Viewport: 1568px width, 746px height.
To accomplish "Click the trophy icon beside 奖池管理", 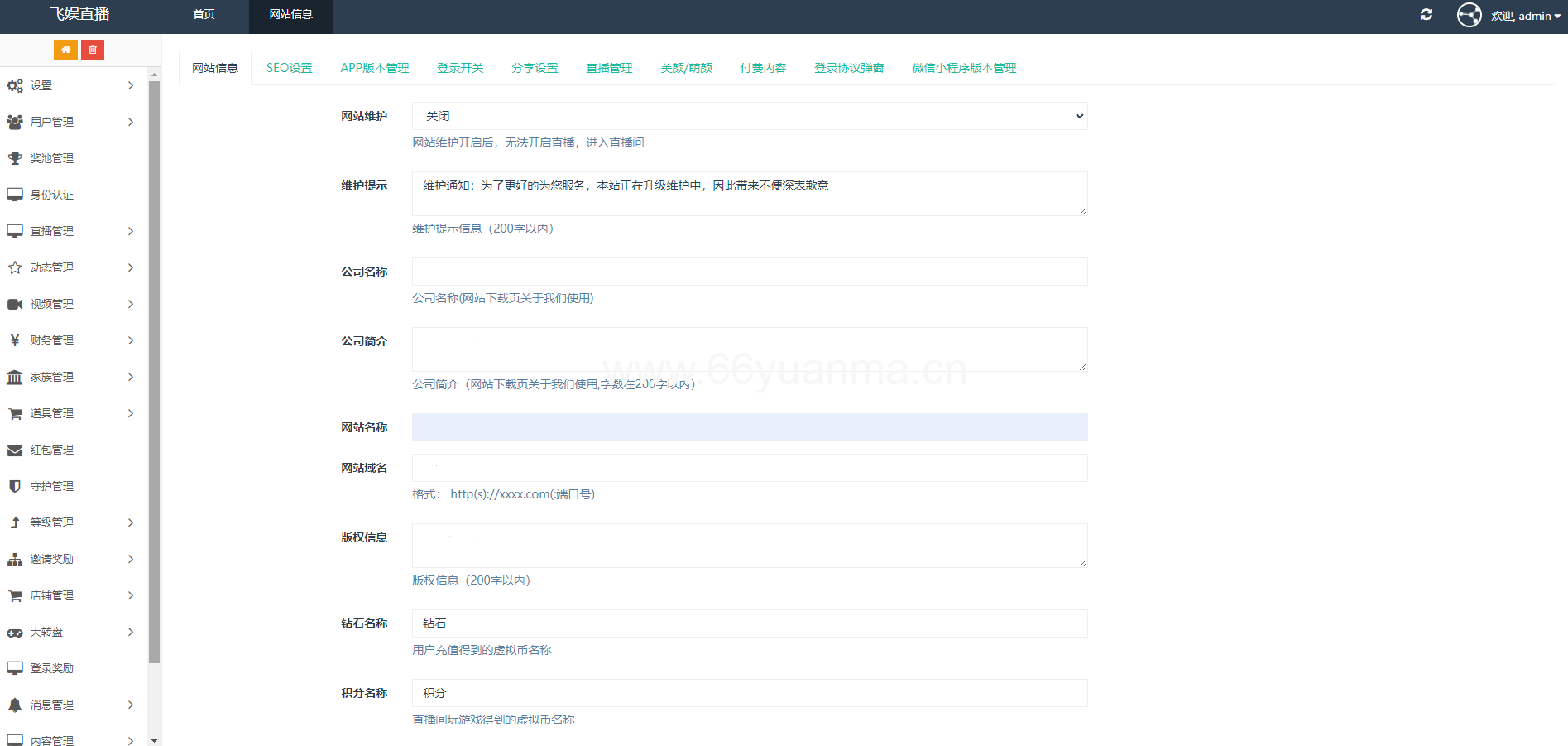I will point(15,158).
